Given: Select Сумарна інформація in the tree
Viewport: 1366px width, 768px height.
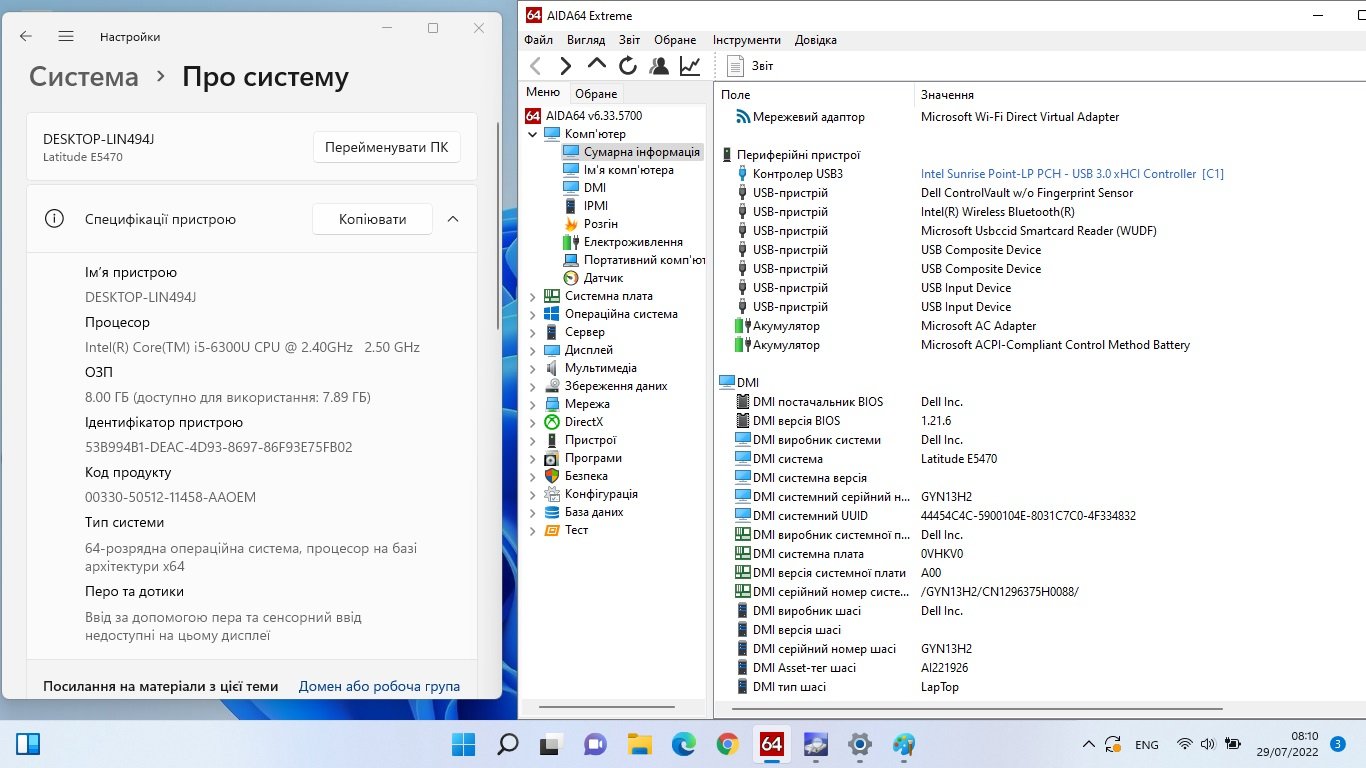Looking at the screenshot, I should click(641, 152).
